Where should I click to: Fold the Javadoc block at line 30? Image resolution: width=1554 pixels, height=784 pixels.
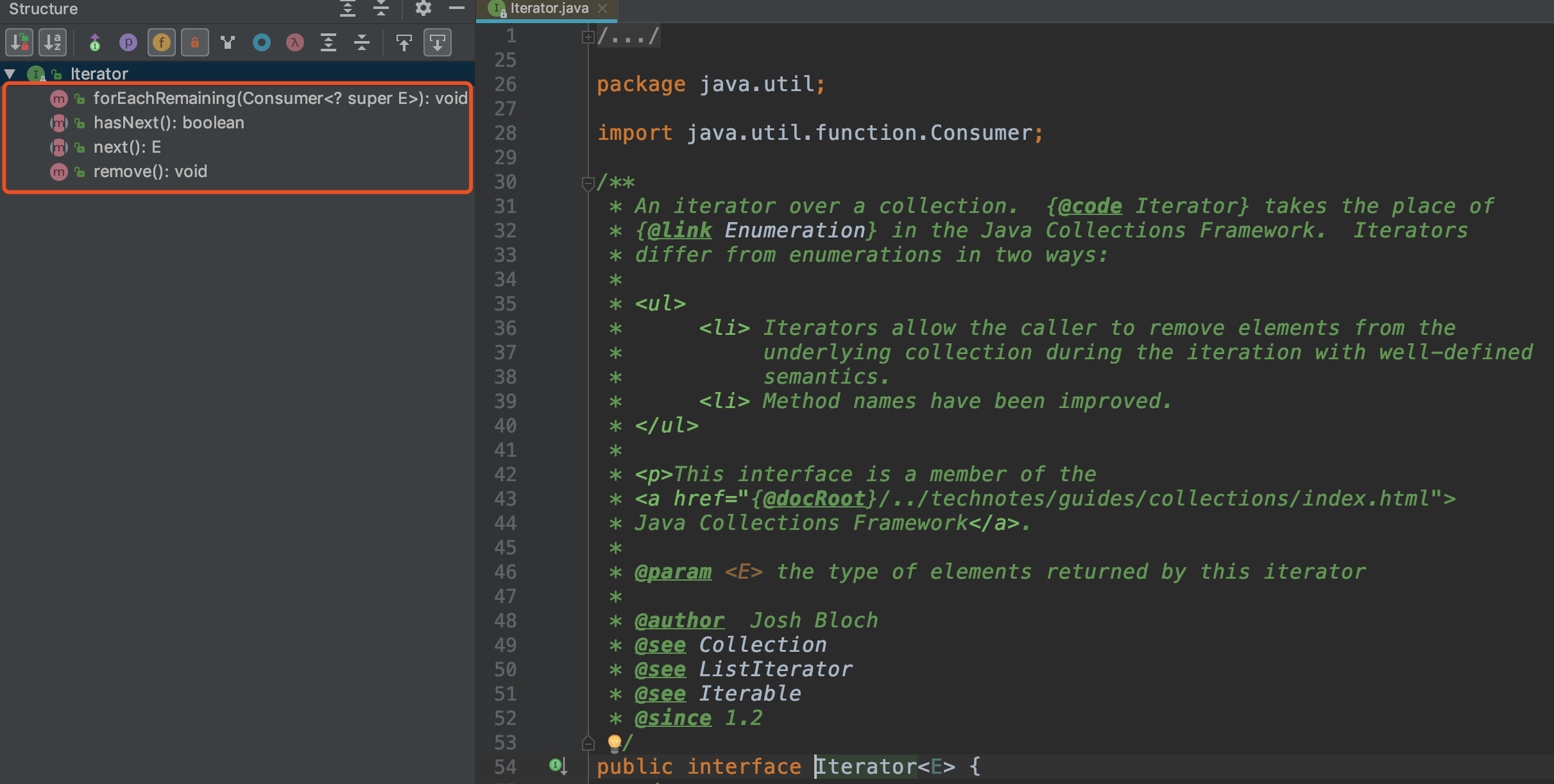tap(587, 183)
